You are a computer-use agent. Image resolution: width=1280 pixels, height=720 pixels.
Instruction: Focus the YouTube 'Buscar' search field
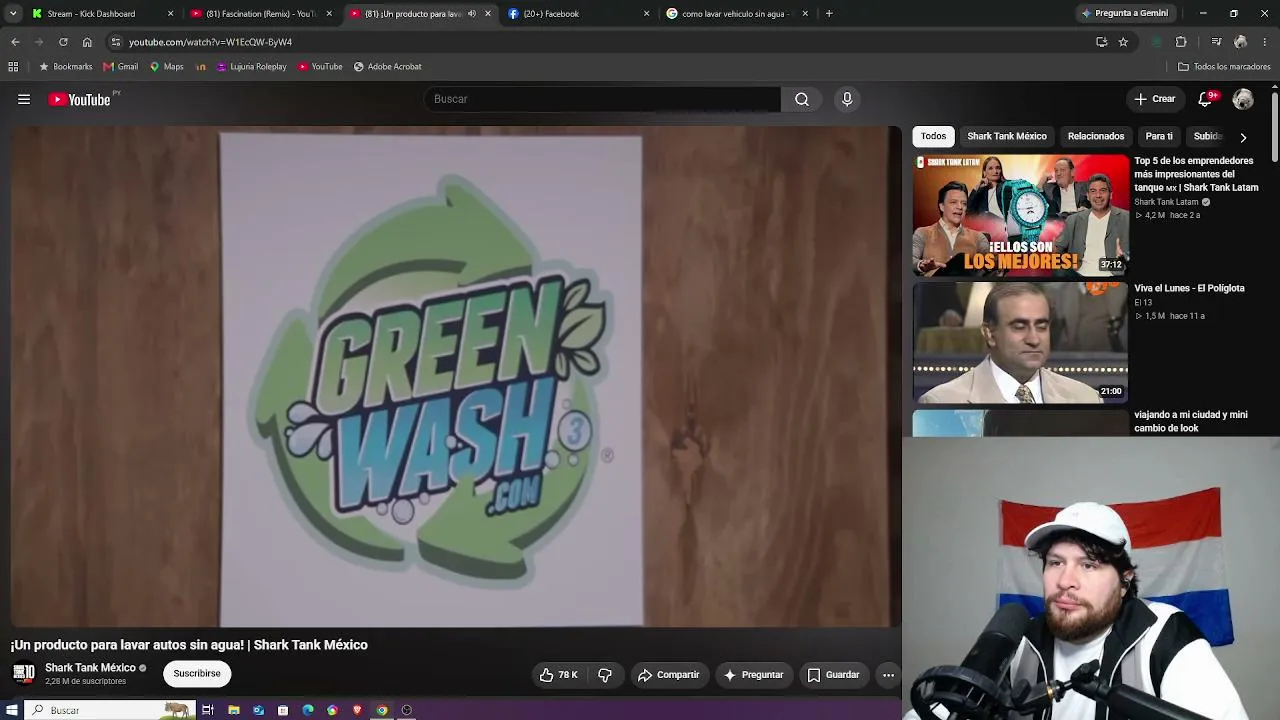[x=603, y=99]
